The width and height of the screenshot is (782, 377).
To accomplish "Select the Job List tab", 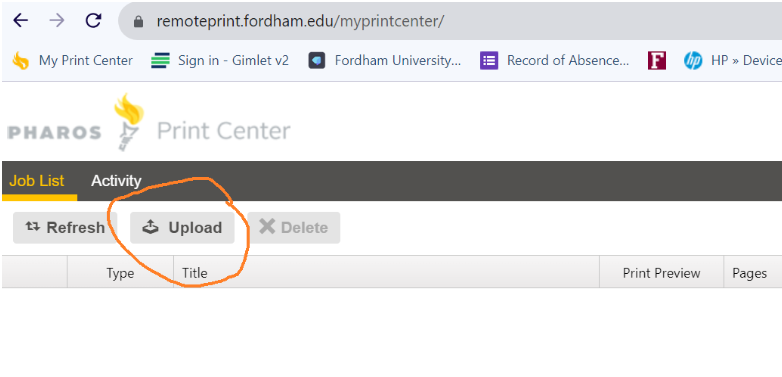I will tap(37, 181).
